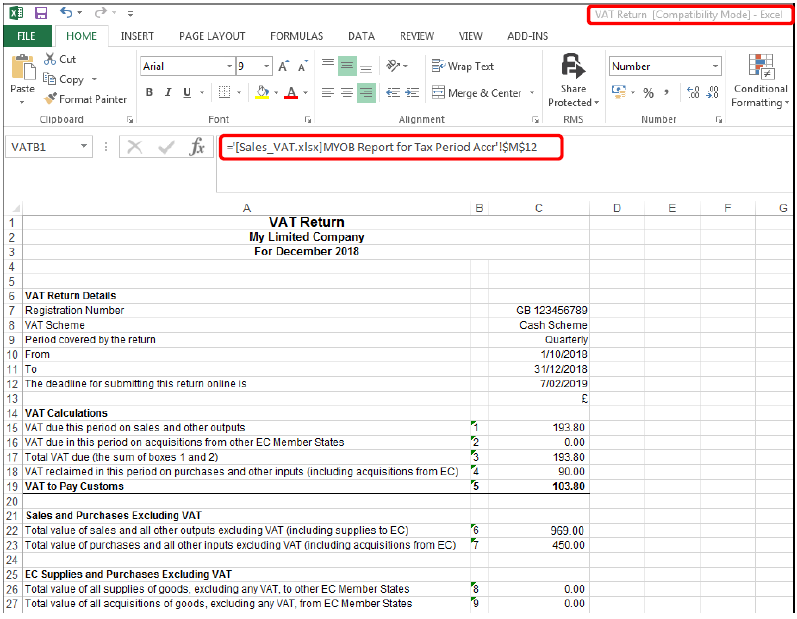This screenshot has height=619, width=797.
Task: Align text left
Action: pos(328,92)
